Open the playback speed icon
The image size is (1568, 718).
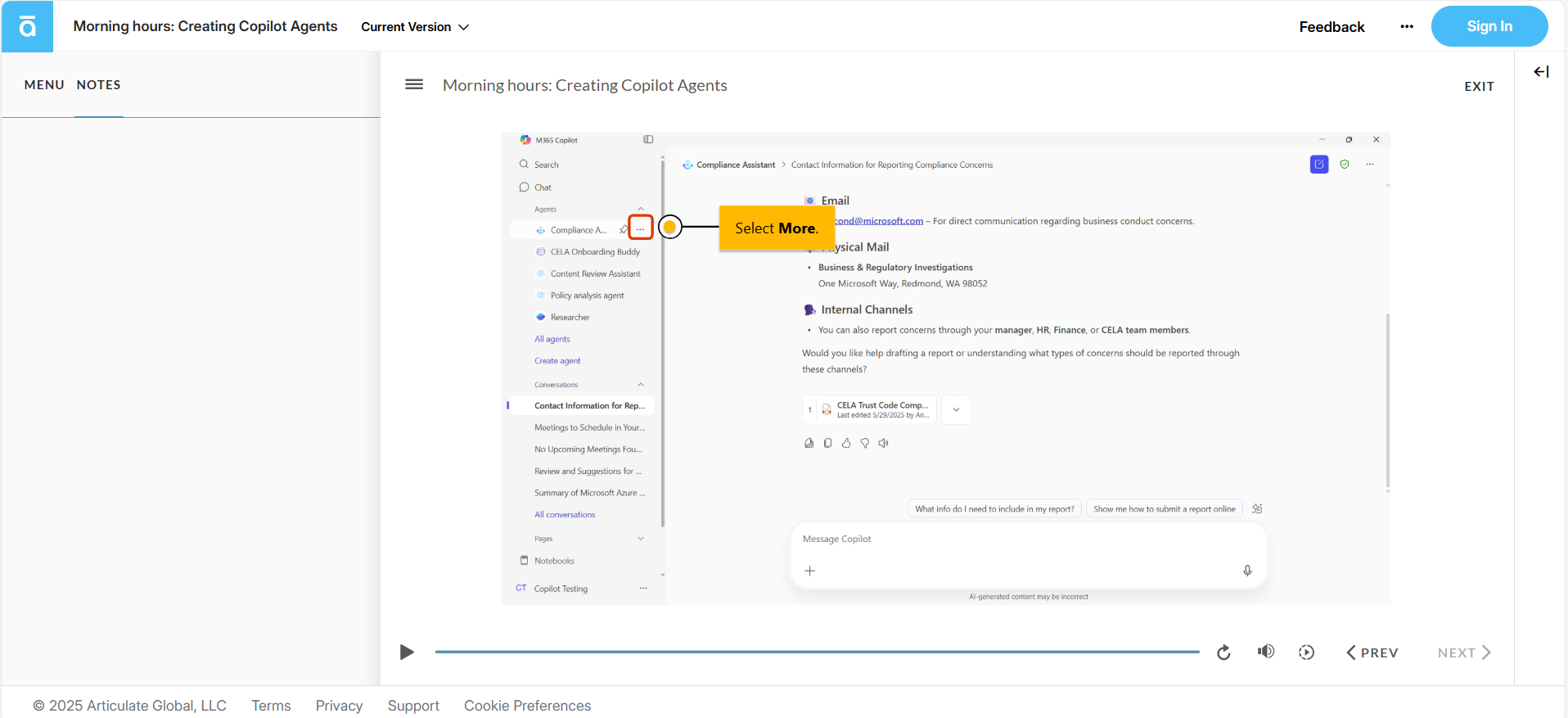[x=1307, y=653]
